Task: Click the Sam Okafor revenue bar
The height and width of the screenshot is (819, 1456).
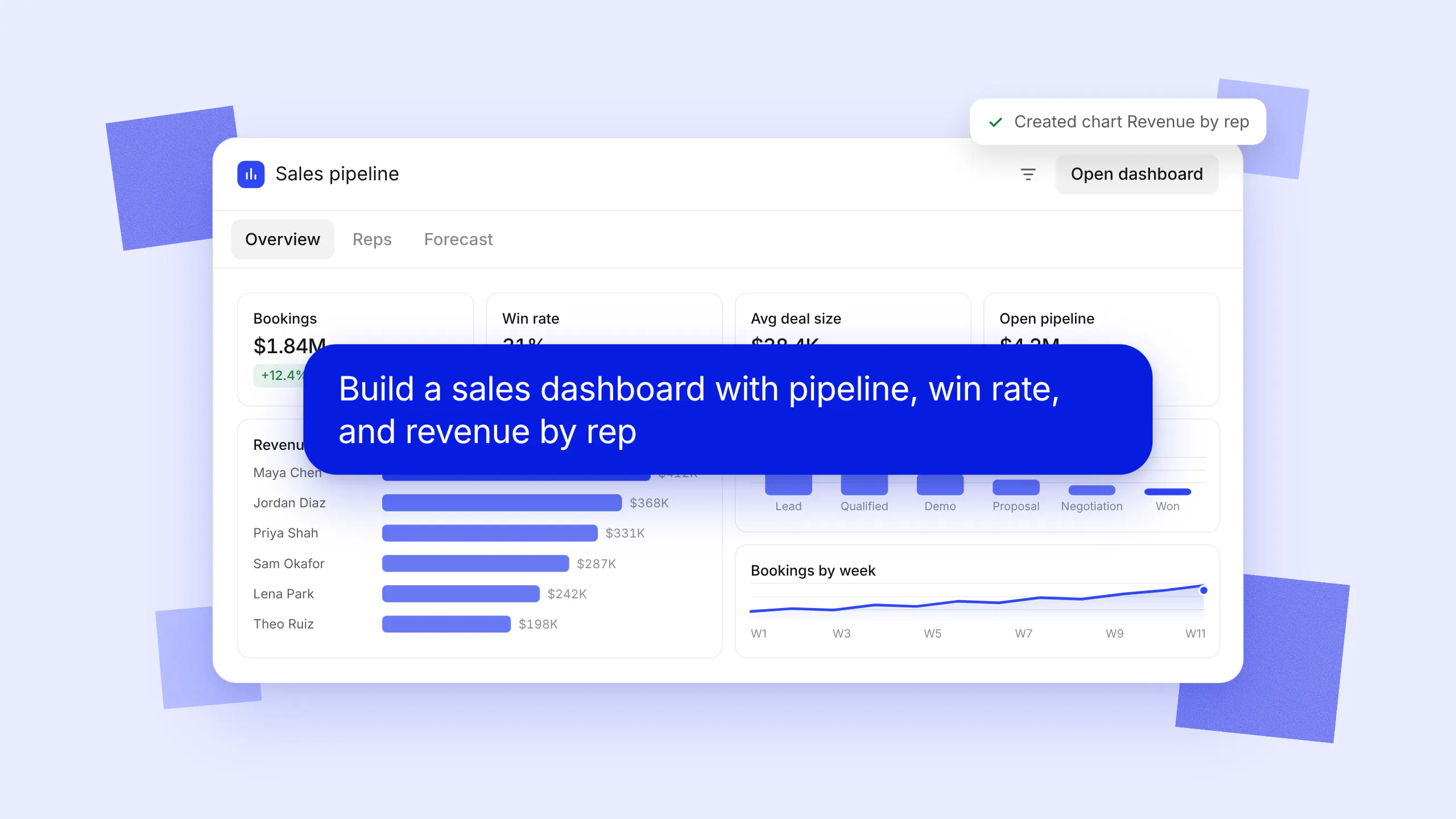Action: (x=475, y=564)
